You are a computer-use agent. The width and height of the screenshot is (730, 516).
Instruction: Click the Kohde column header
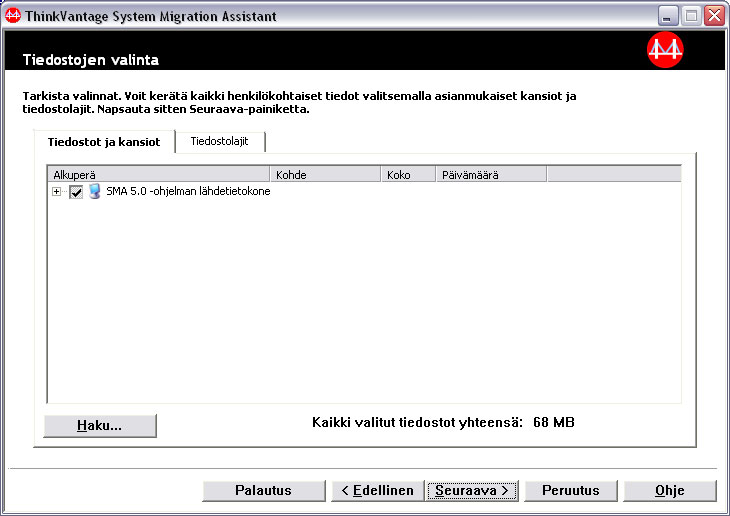(x=325, y=175)
